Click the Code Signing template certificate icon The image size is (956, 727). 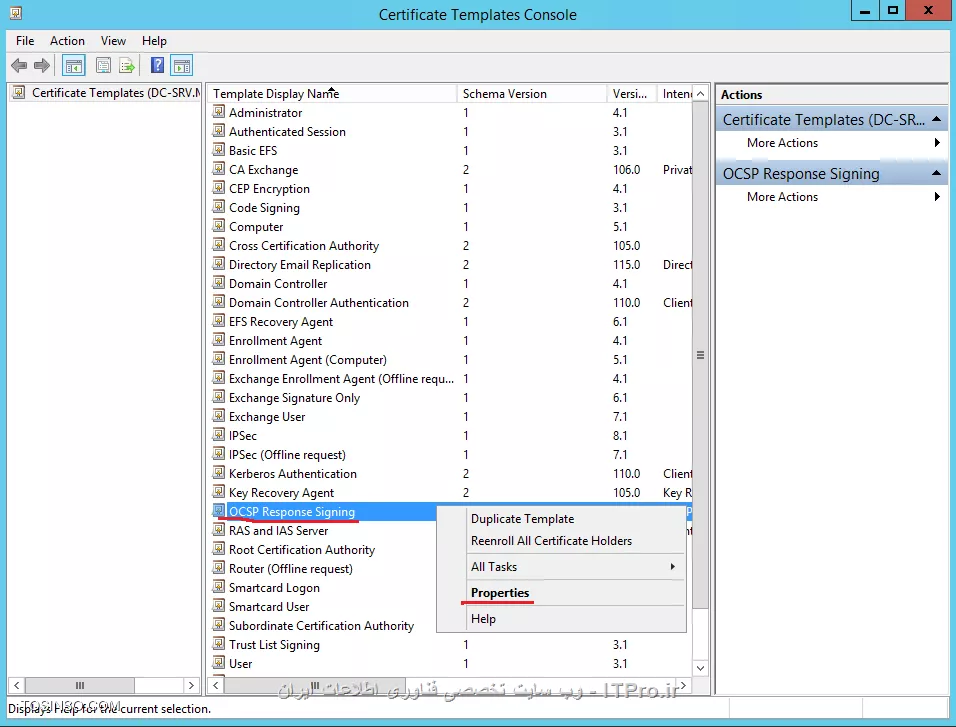218,207
